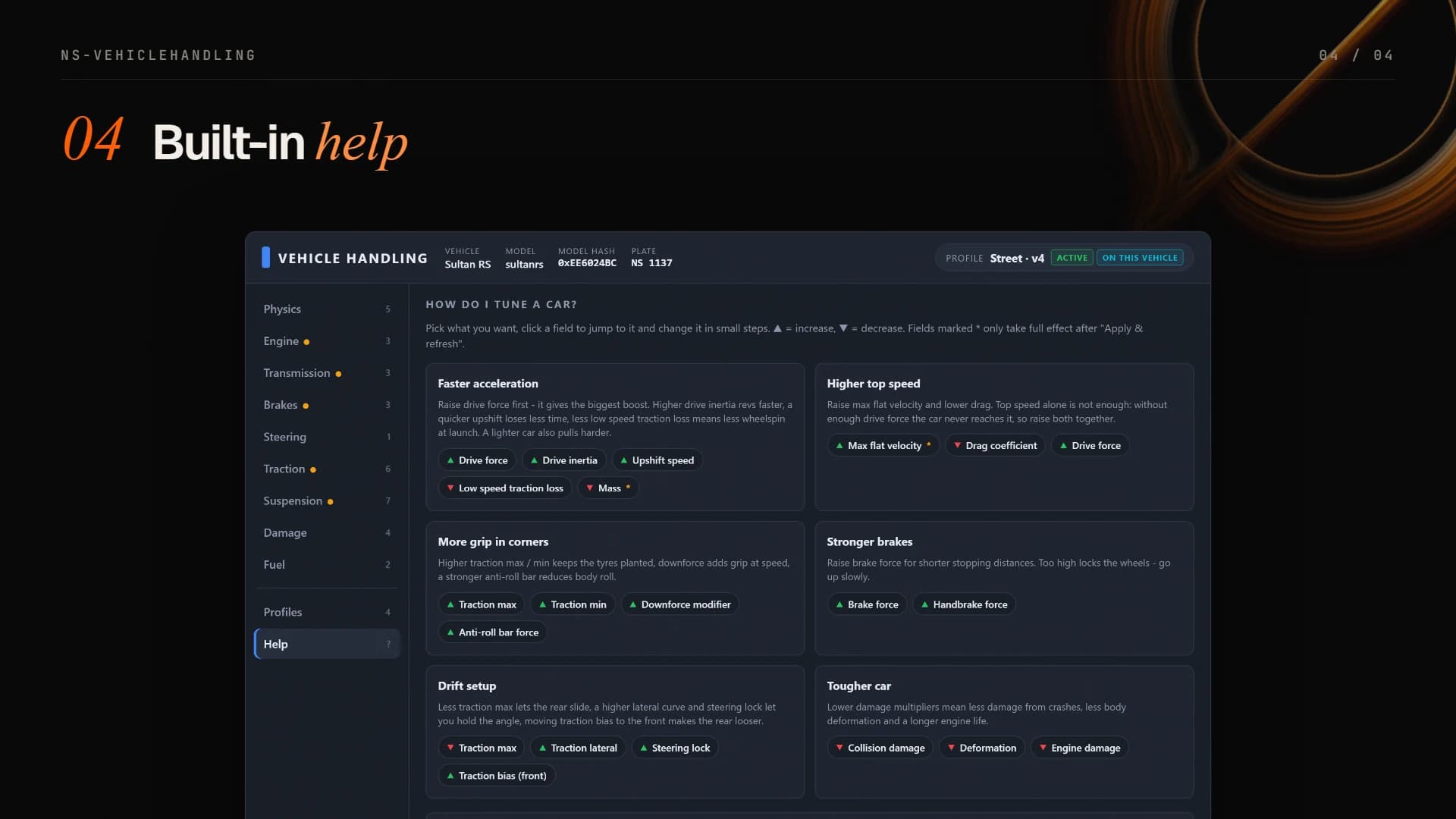The width and height of the screenshot is (1456, 819).
Task: Click the Mass chip
Action: [x=608, y=488]
